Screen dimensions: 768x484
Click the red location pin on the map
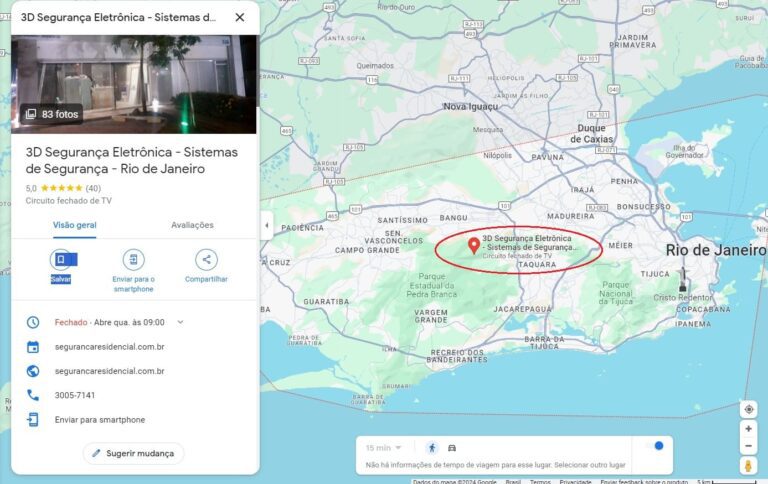(x=474, y=245)
